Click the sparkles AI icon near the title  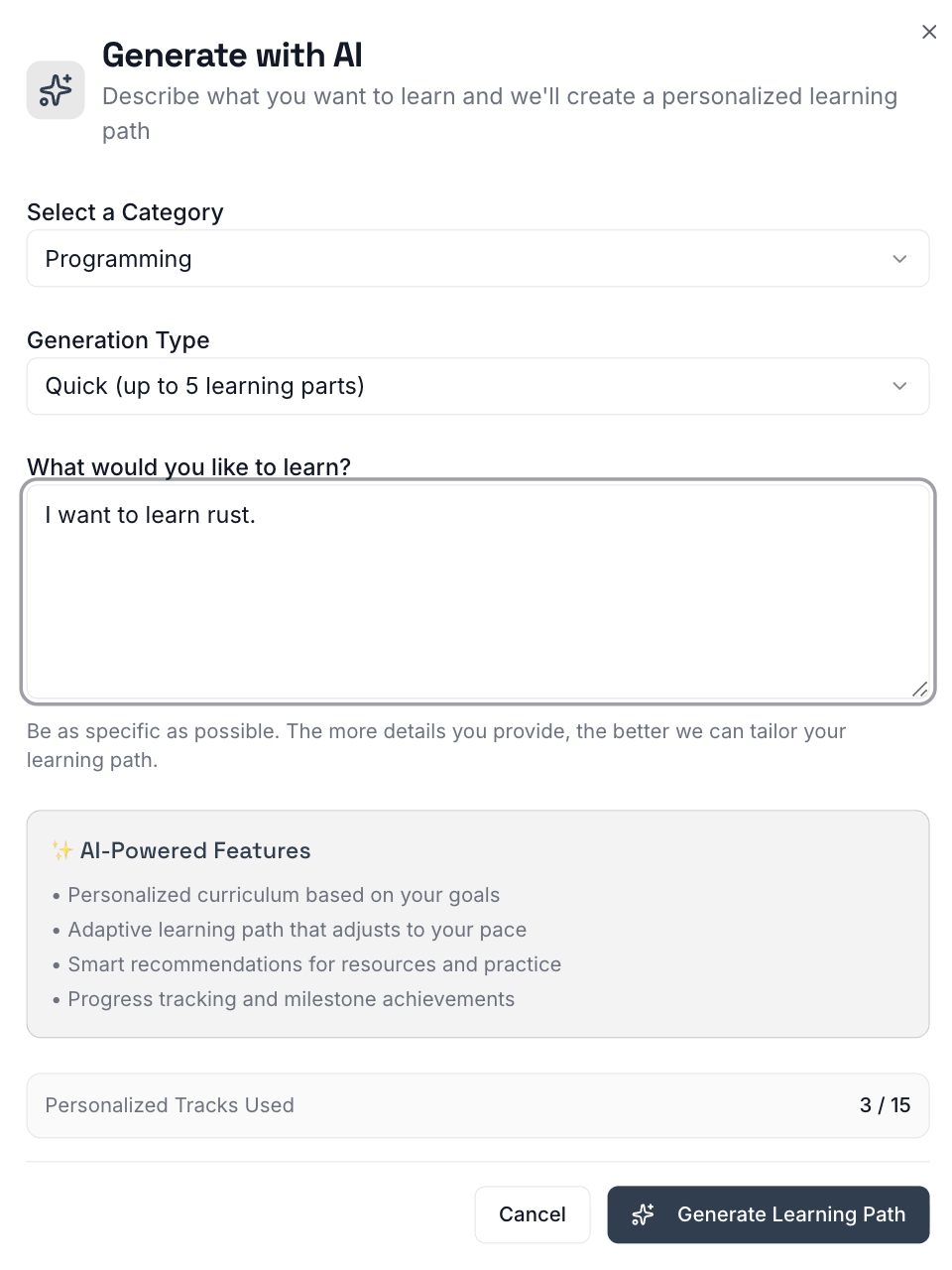[x=56, y=89]
